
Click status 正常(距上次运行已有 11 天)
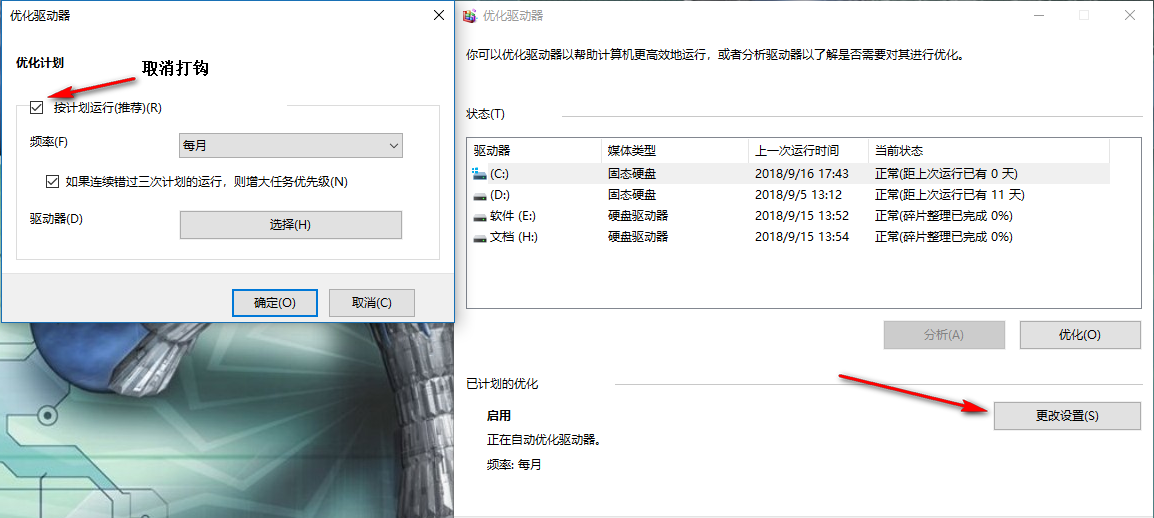pos(949,195)
